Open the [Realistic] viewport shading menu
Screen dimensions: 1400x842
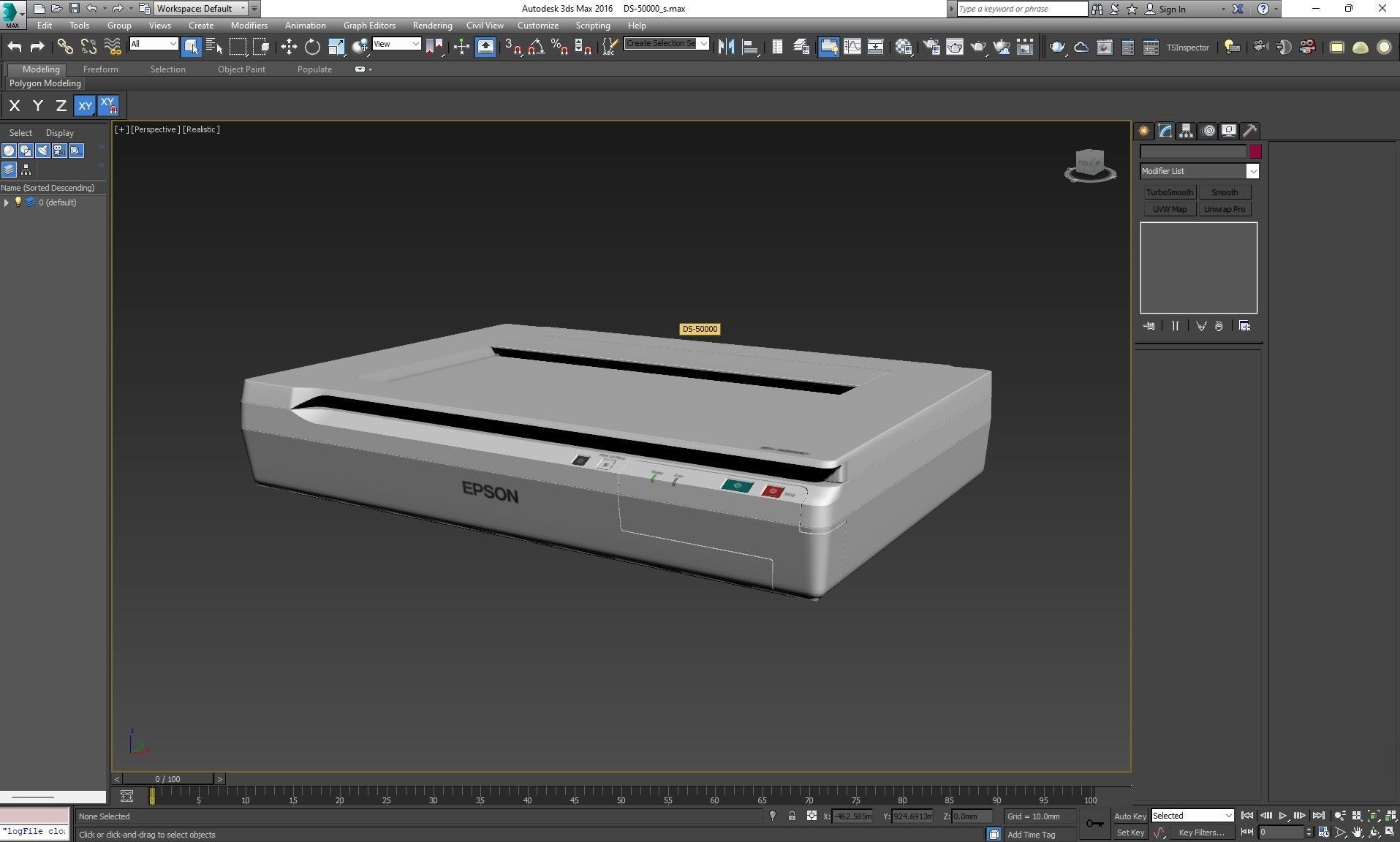[x=201, y=129]
